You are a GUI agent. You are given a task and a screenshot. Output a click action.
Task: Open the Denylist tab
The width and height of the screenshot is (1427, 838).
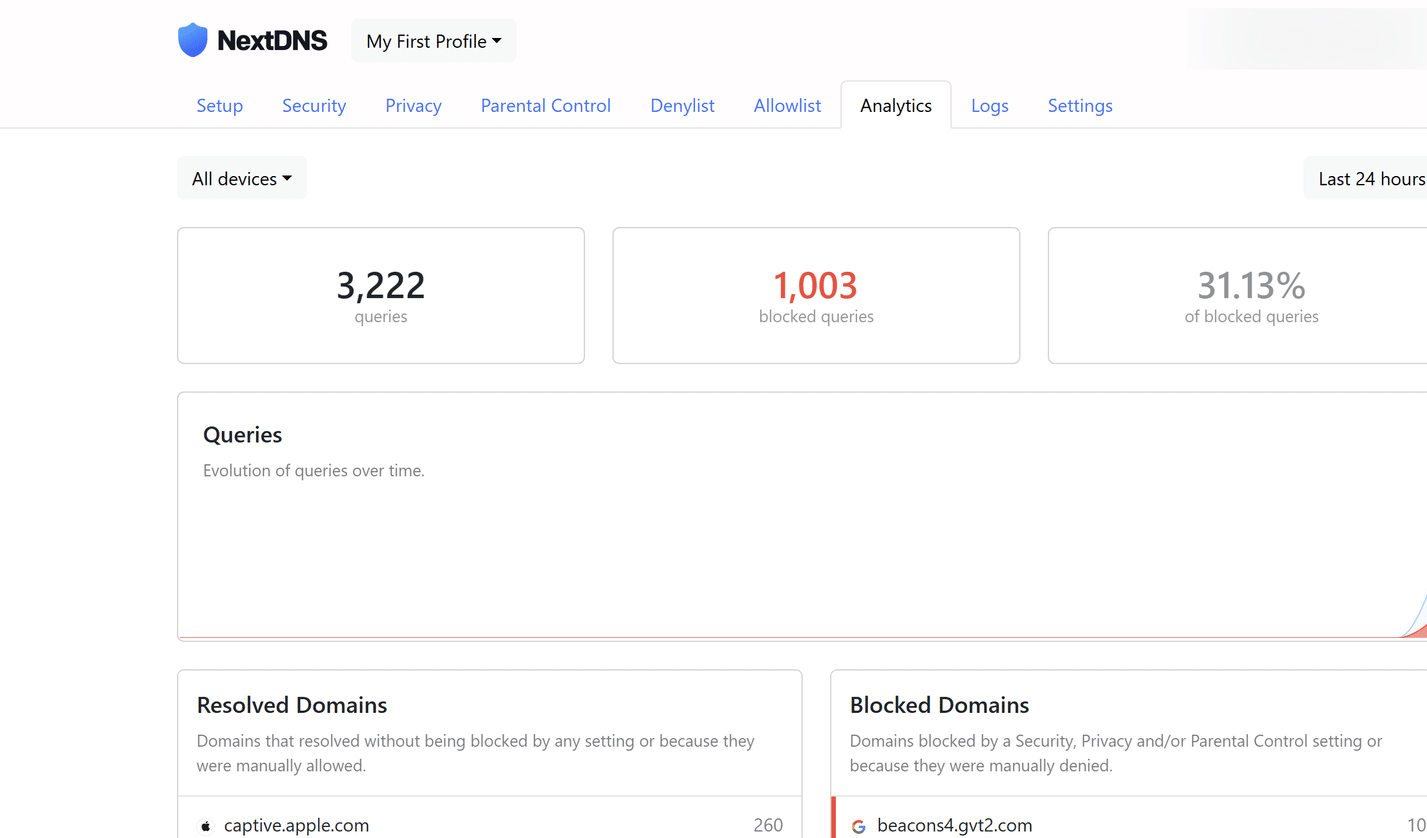click(683, 106)
